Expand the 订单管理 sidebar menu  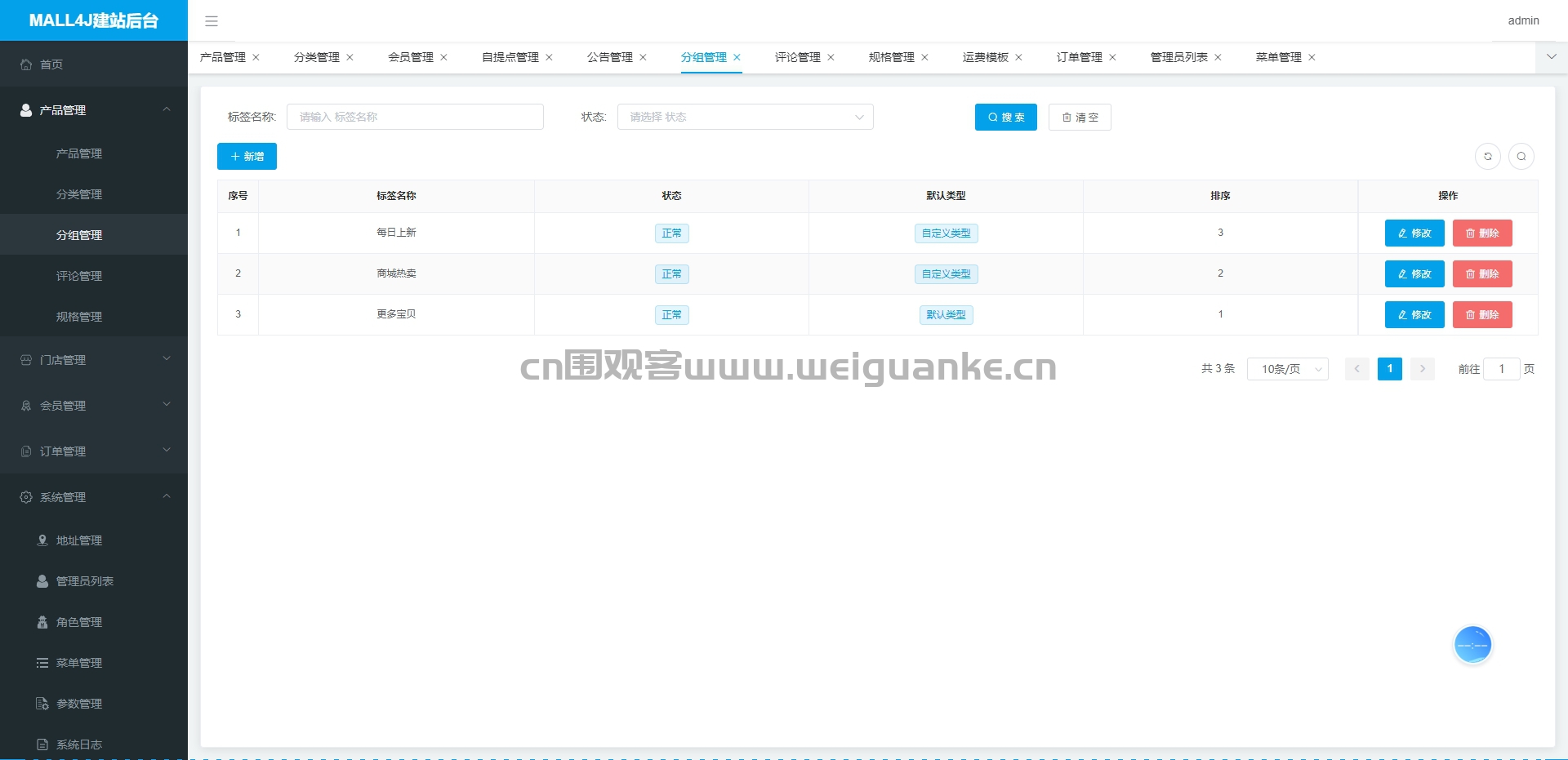[x=94, y=451]
